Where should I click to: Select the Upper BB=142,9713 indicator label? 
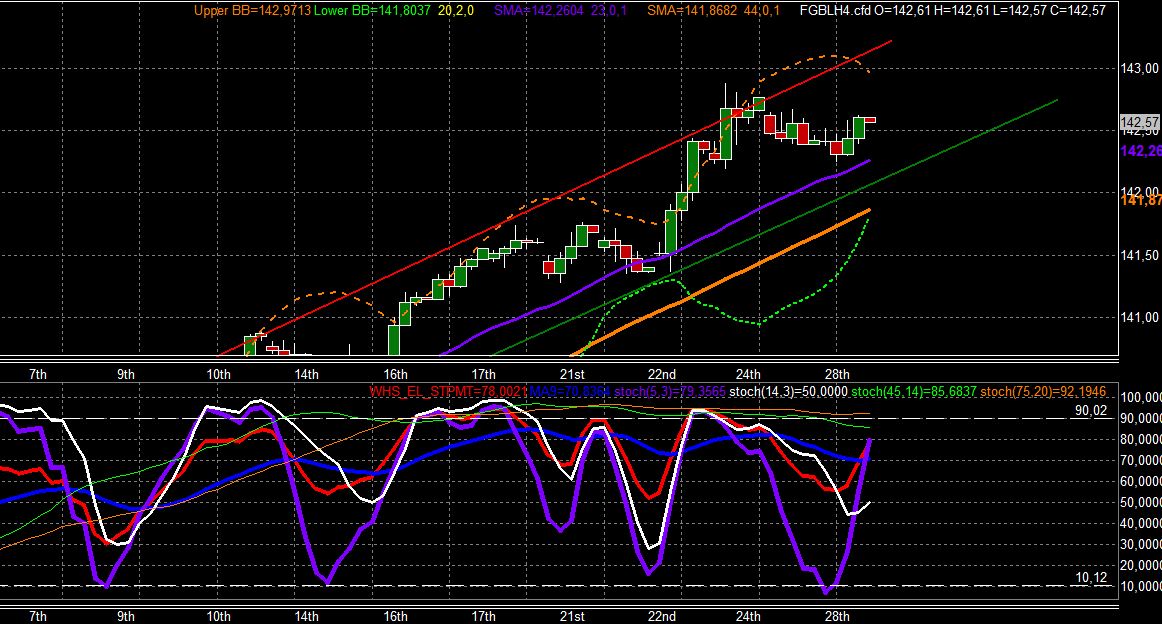pos(252,10)
